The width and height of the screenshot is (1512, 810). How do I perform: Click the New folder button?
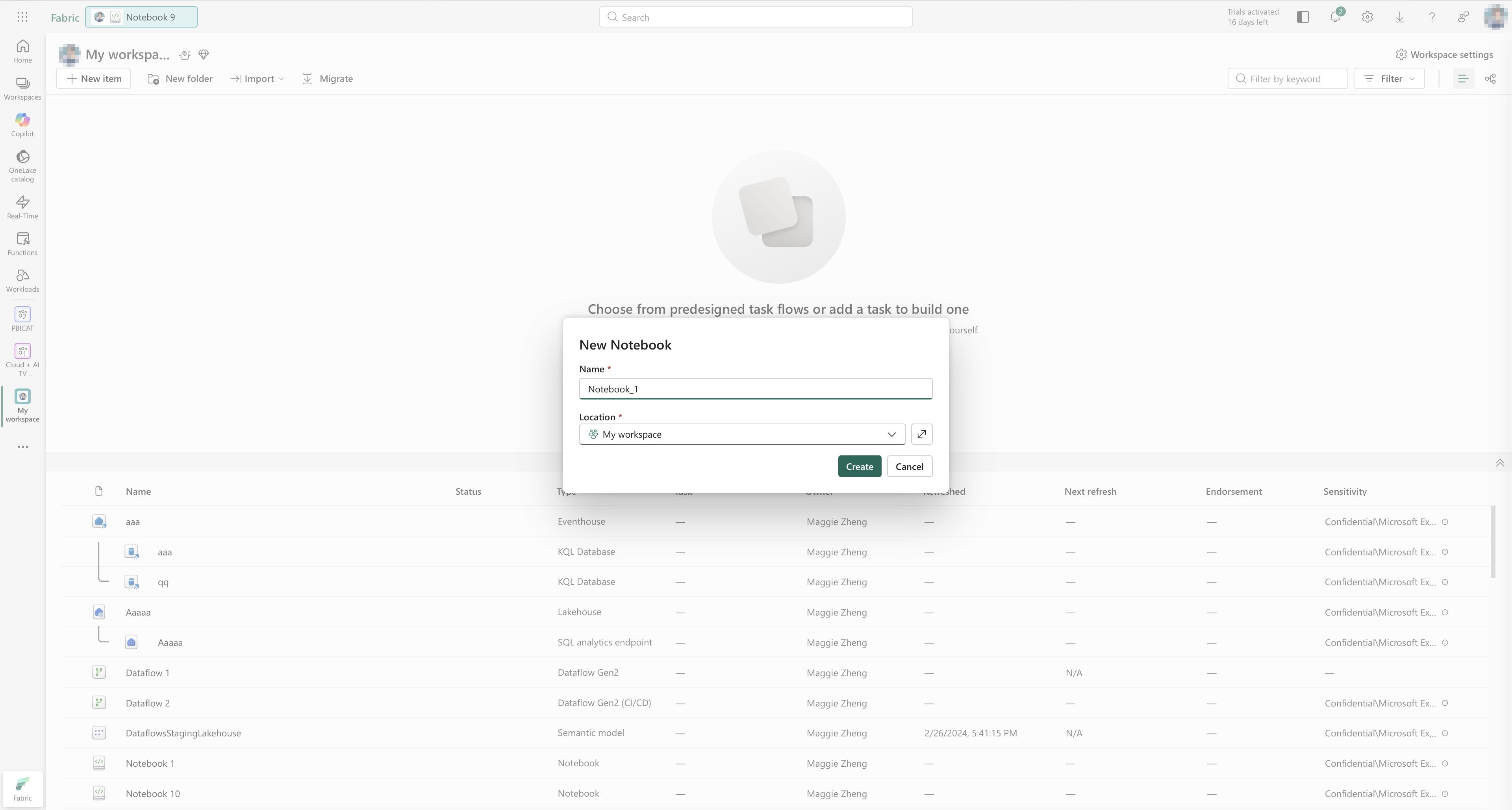[x=180, y=79]
